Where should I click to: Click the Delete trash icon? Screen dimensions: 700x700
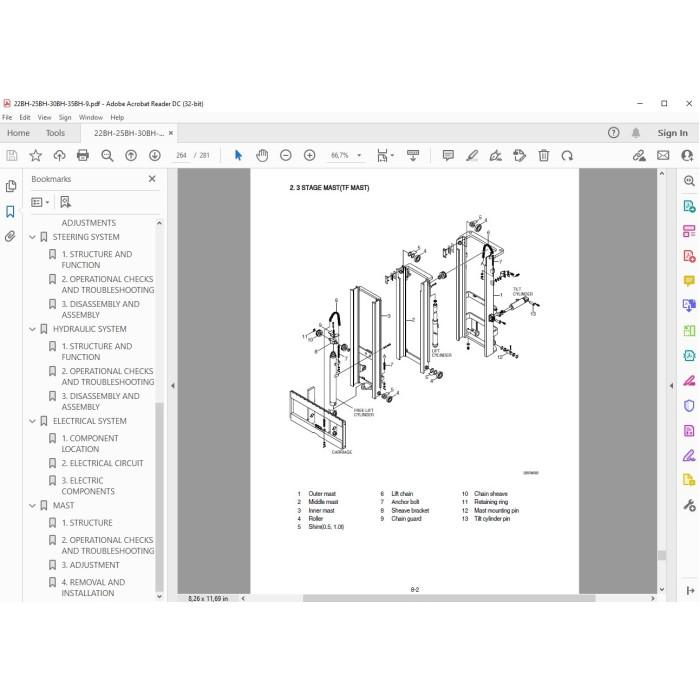[x=544, y=155]
